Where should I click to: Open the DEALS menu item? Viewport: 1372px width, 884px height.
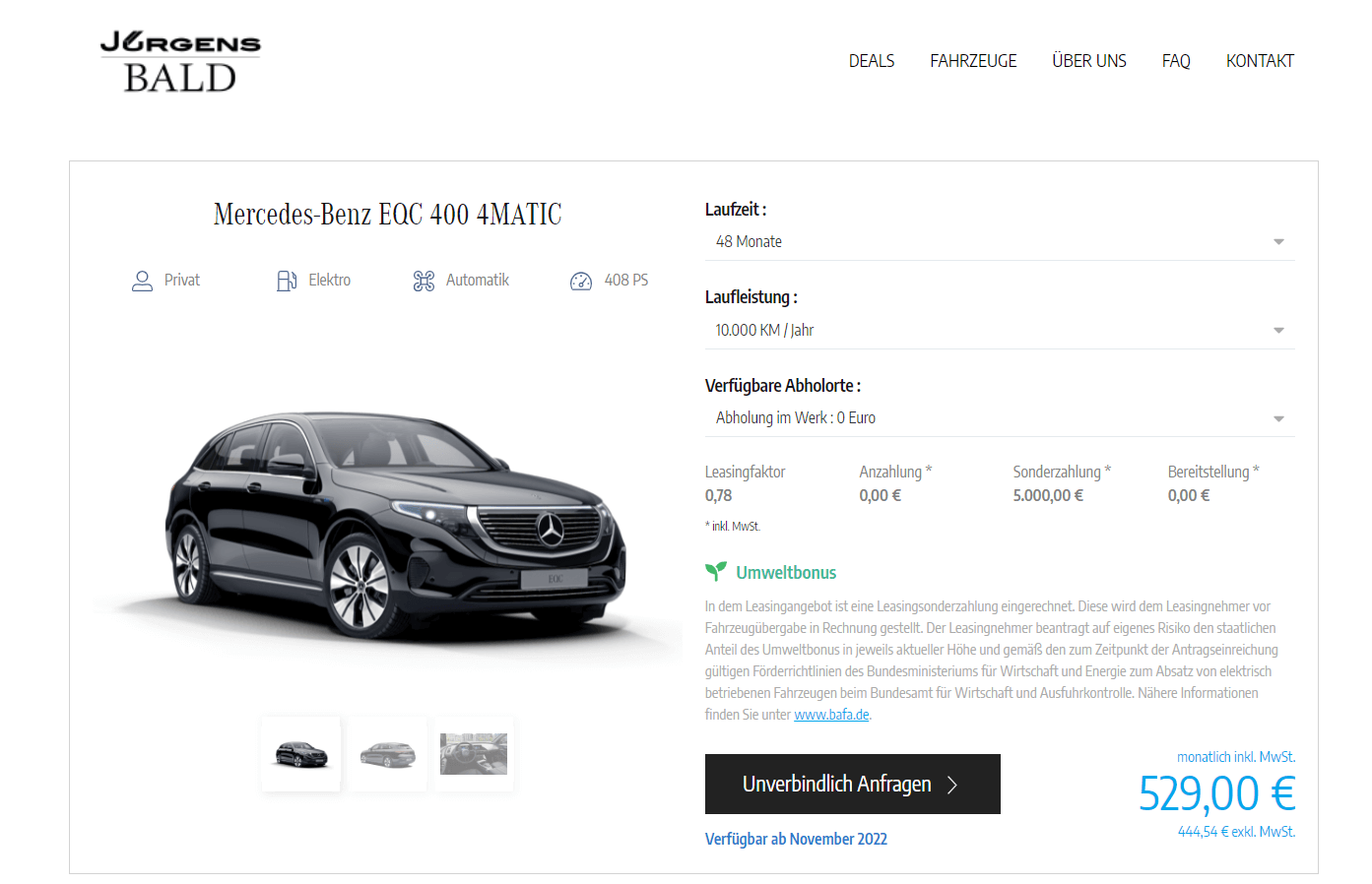coord(872,61)
